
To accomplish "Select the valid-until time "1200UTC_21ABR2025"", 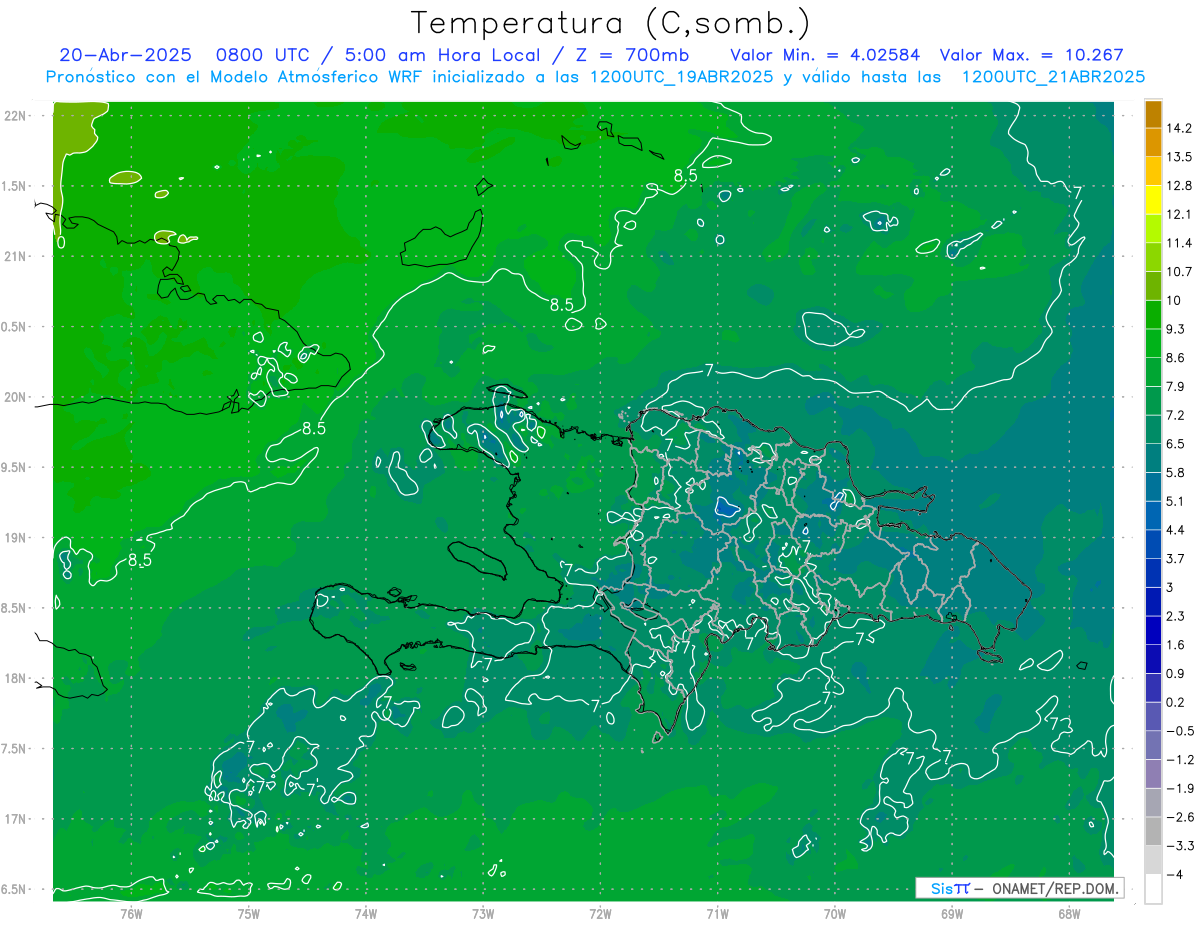I will pyautogui.click(x=1053, y=76).
